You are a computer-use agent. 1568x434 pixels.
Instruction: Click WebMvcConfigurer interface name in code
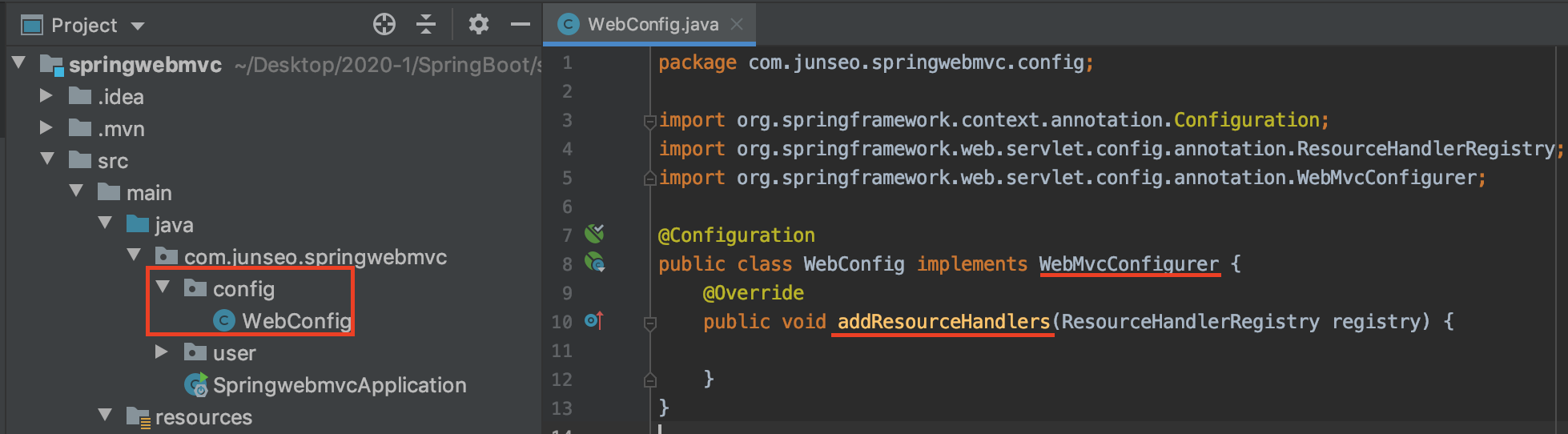point(1128,264)
